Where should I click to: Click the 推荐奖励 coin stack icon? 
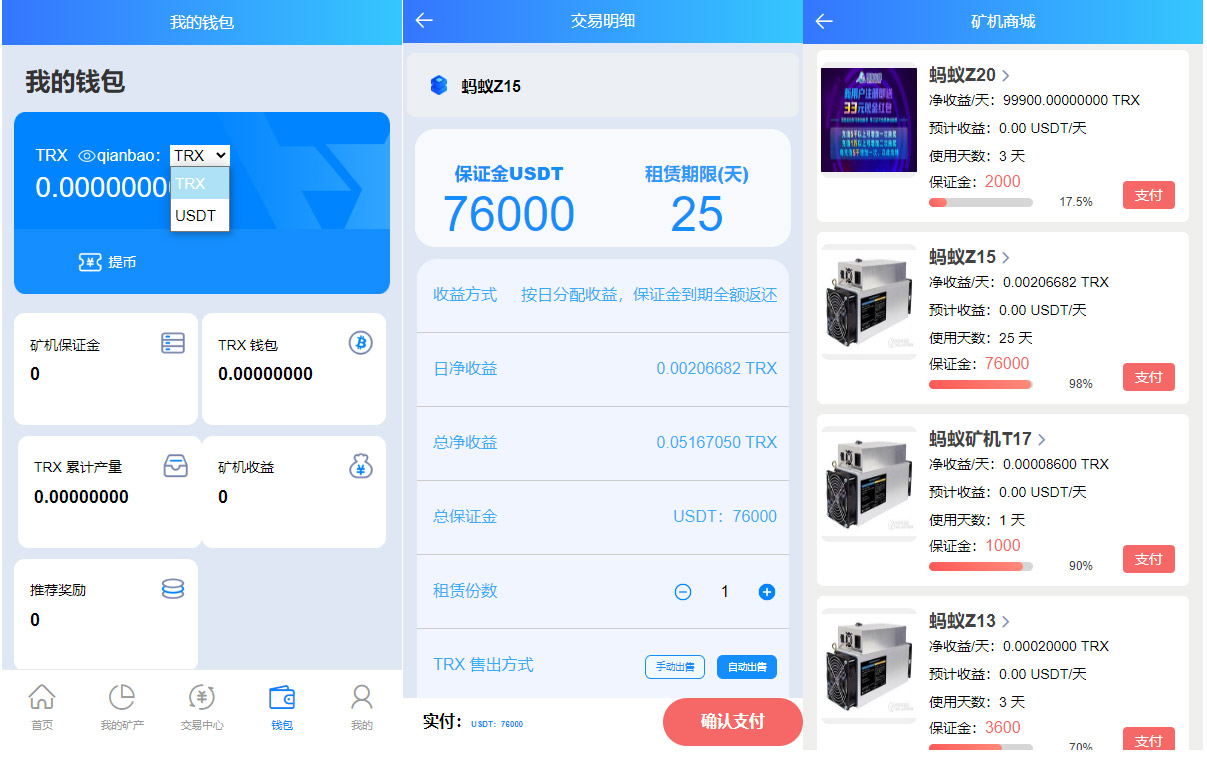[x=173, y=589]
